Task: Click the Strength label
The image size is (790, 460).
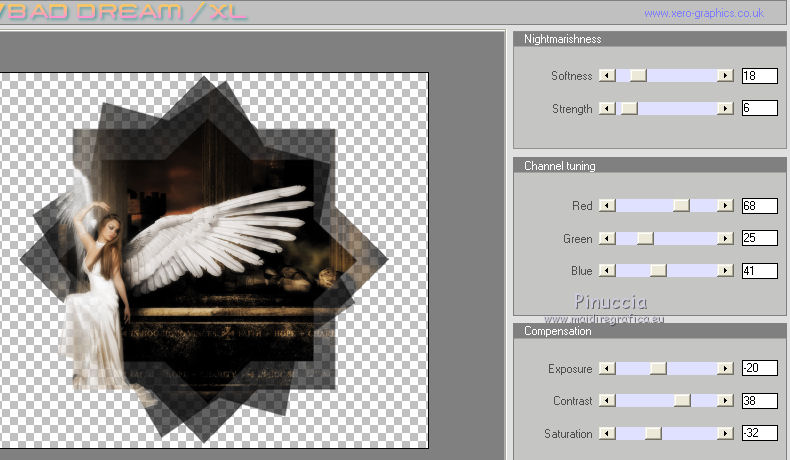Action: point(572,109)
